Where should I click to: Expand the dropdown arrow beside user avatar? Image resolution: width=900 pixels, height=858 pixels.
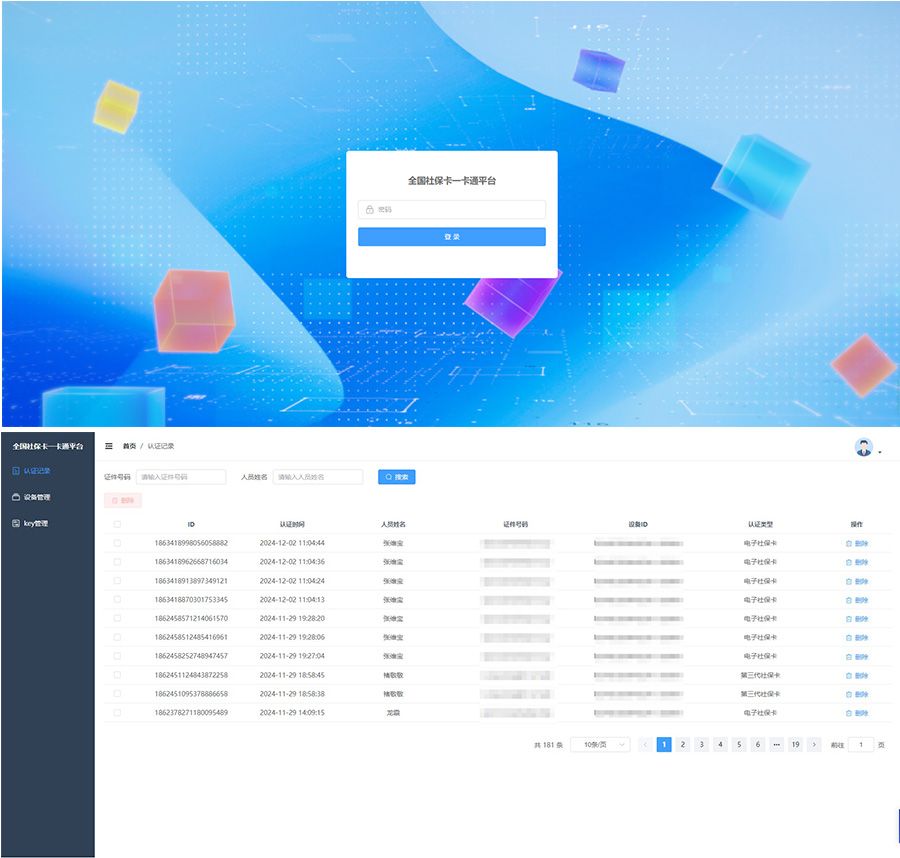point(880,453)
